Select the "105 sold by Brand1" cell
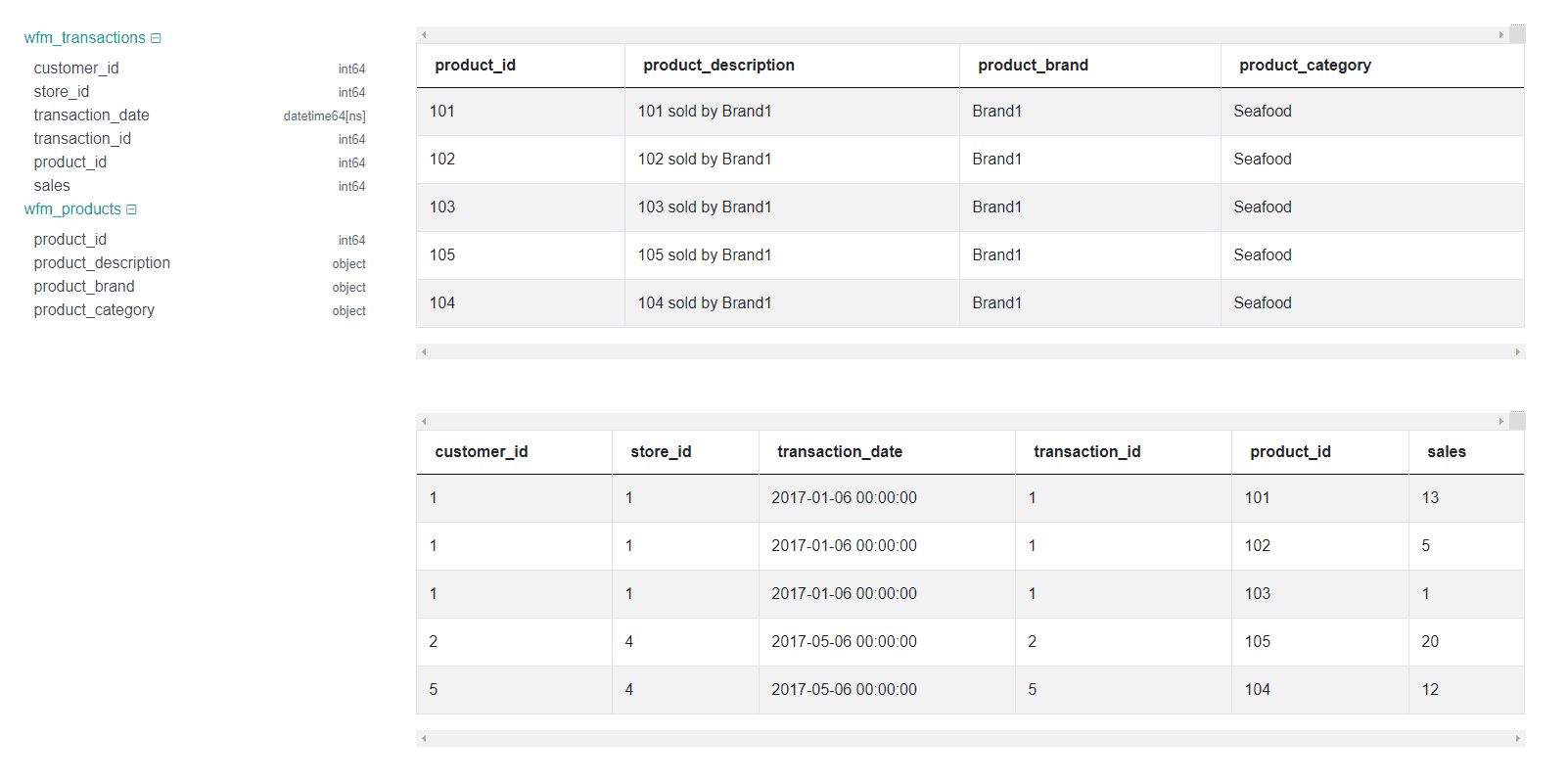Screen dimensions: 1568x784 coord(705,255)
